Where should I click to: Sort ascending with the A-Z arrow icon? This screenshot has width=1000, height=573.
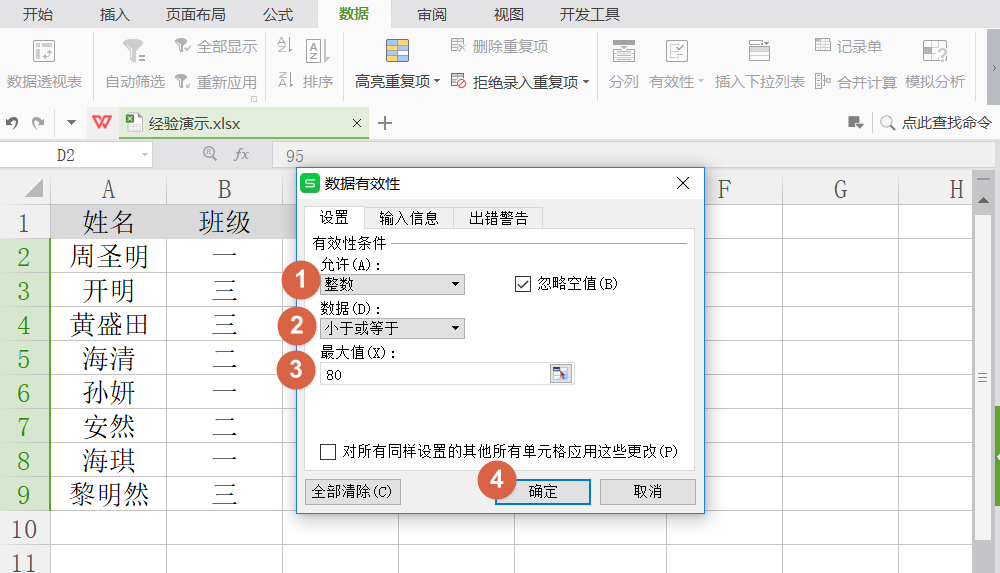[284, 45]
